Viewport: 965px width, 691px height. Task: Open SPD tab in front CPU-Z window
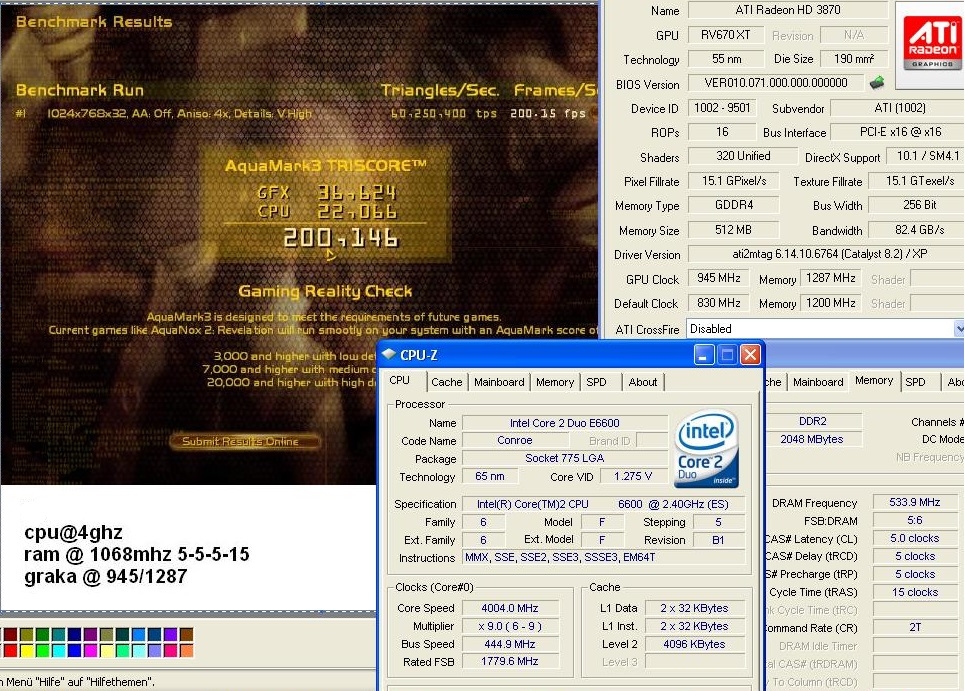[x=596, y=382]
